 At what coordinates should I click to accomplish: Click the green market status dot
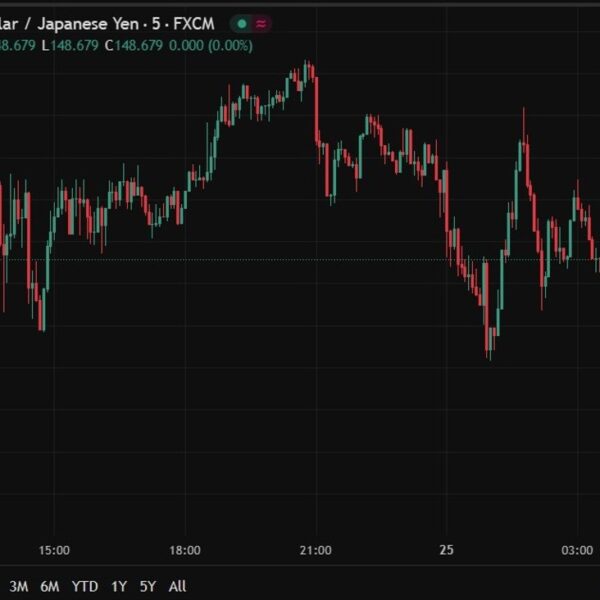(x=241, y=24)
